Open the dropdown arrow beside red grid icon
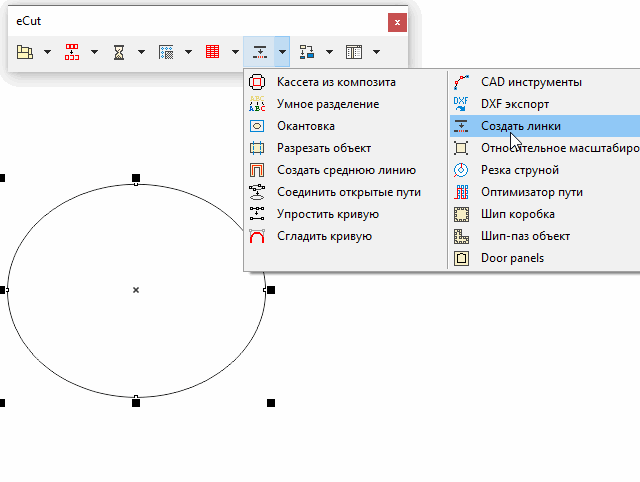This screenshot has height=482, width=640. click(x=235, y=52)
